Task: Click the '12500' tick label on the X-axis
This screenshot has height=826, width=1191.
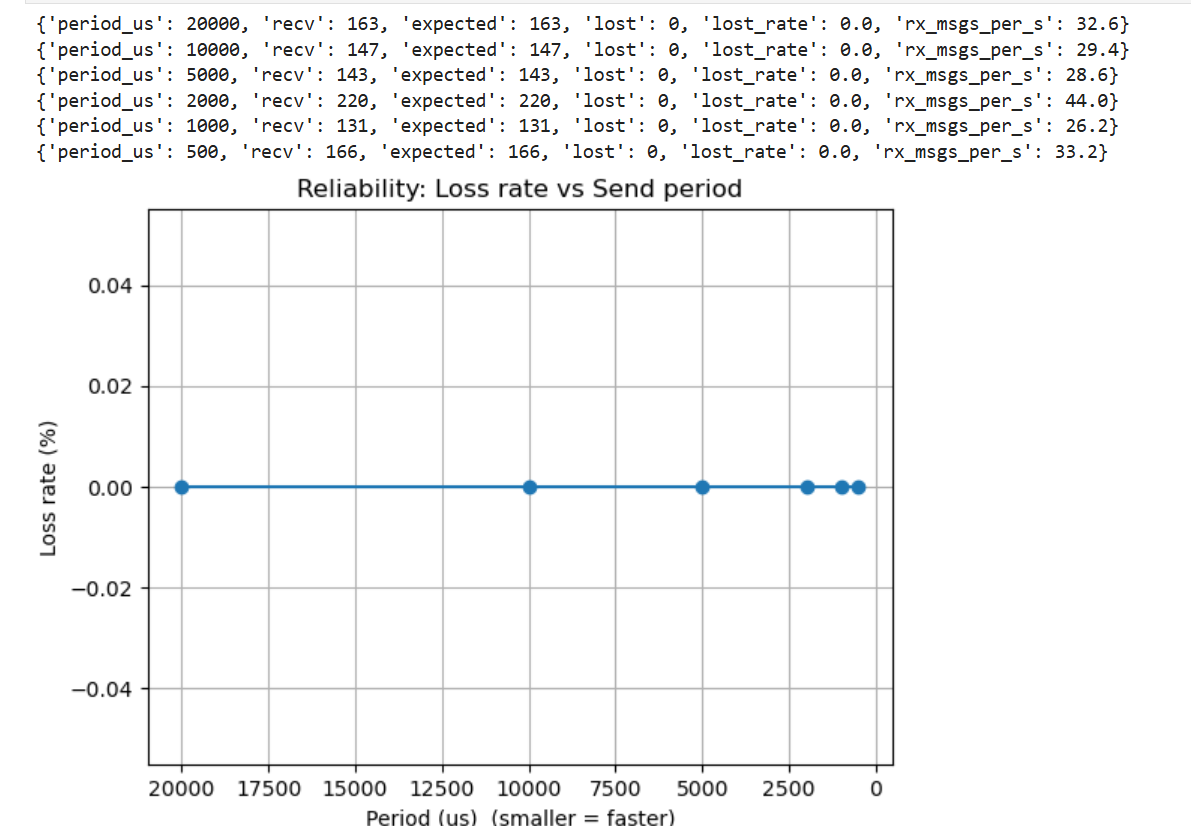Action: click(442, 788)
